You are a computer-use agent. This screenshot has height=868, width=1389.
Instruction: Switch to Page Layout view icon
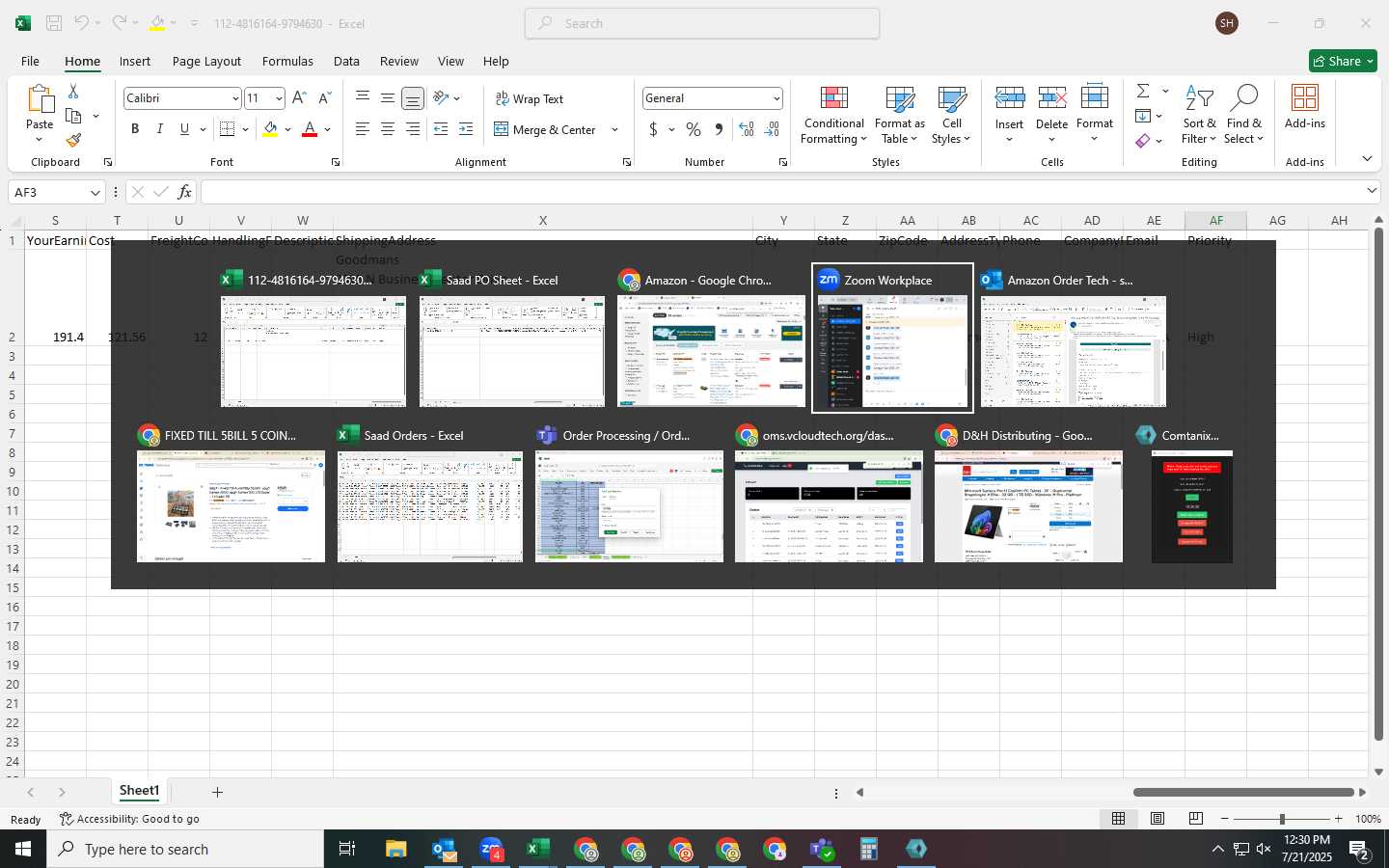[x=1157, y=818]
